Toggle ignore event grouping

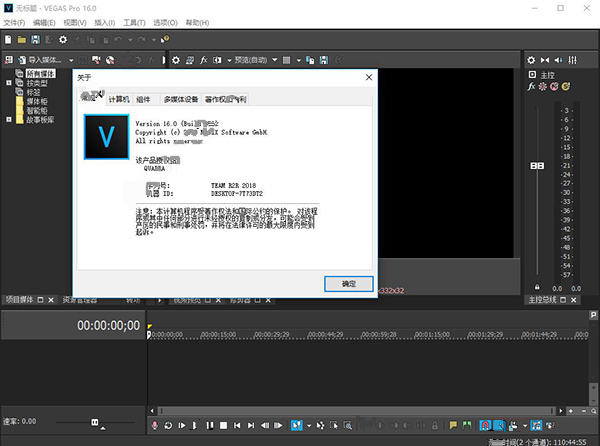(550, 425)
